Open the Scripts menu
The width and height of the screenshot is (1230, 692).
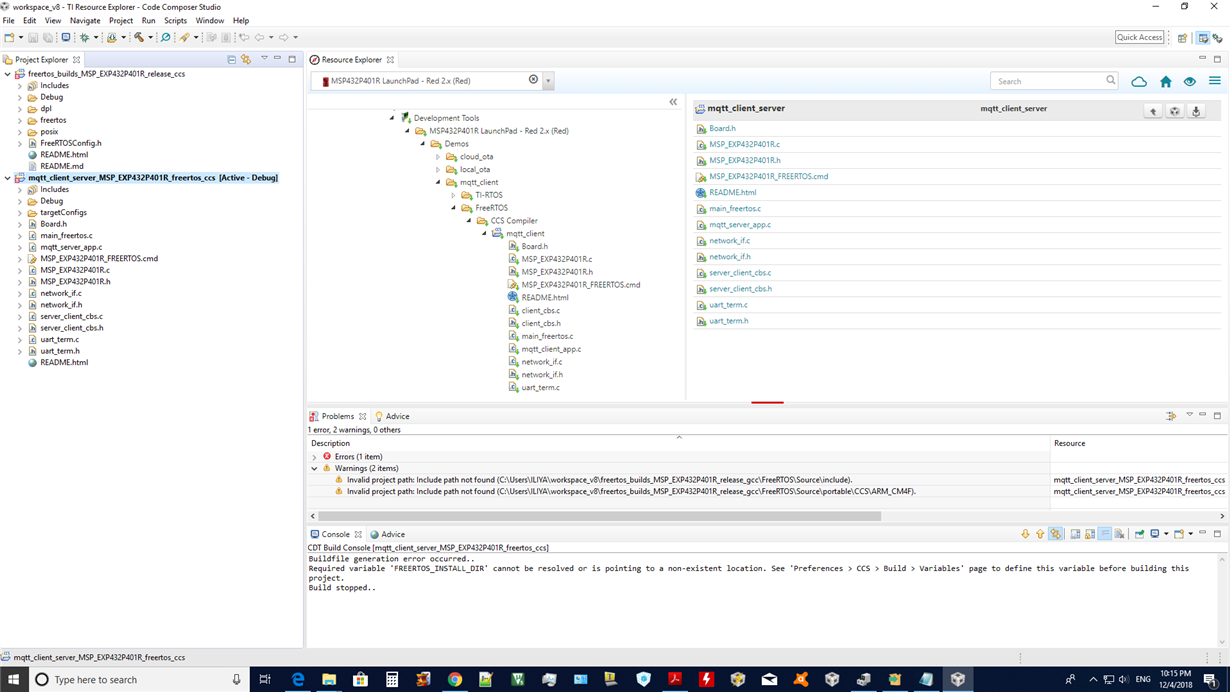click(x=175, y=20)
